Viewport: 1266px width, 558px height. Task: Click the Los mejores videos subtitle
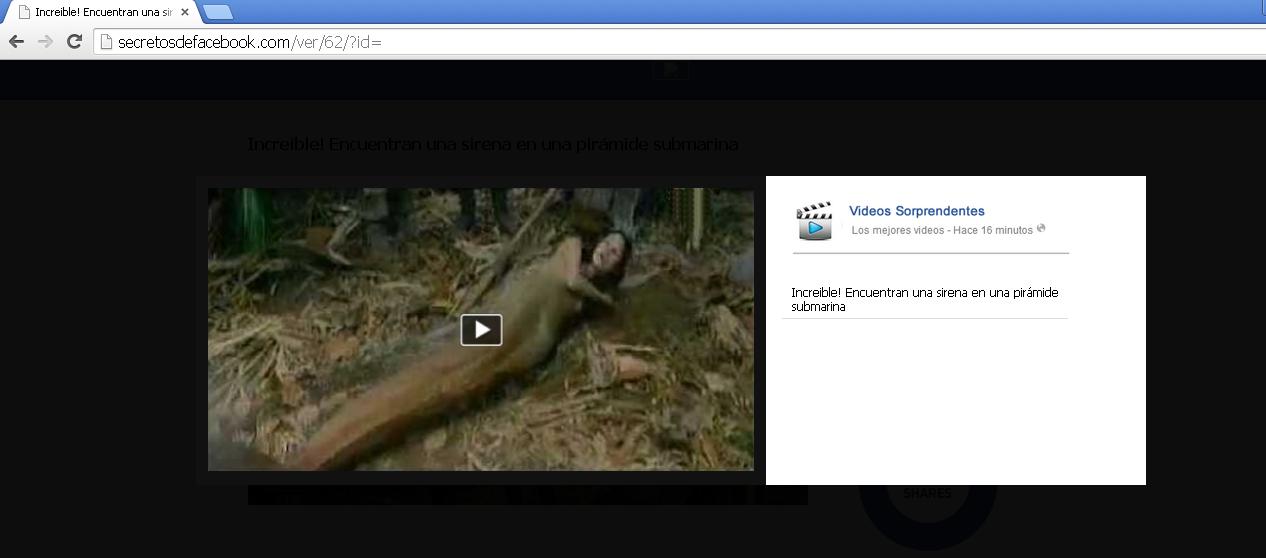click(x=897, y=230)
